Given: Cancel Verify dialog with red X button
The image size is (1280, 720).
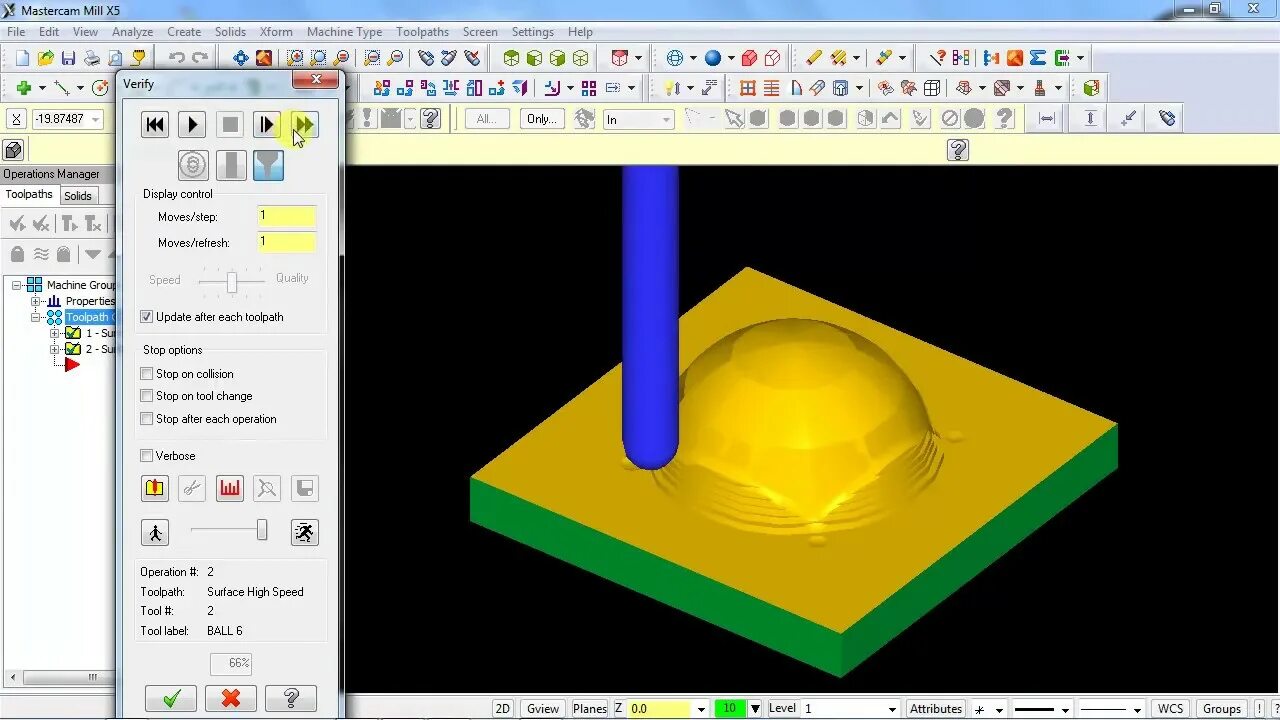Looking at the screenshot, I should point(231,698).
